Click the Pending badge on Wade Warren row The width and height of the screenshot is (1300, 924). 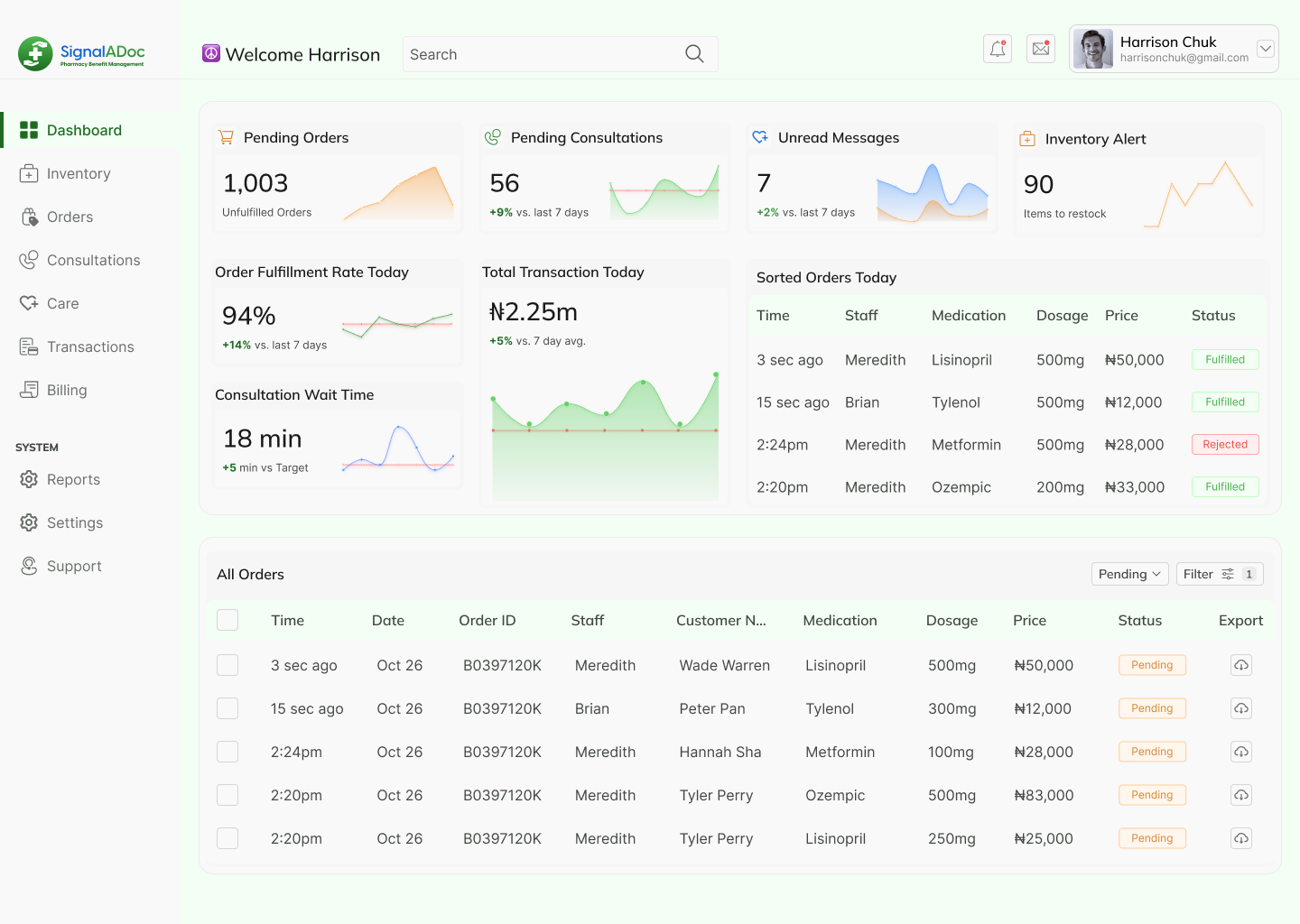[x=1152, y=665]
